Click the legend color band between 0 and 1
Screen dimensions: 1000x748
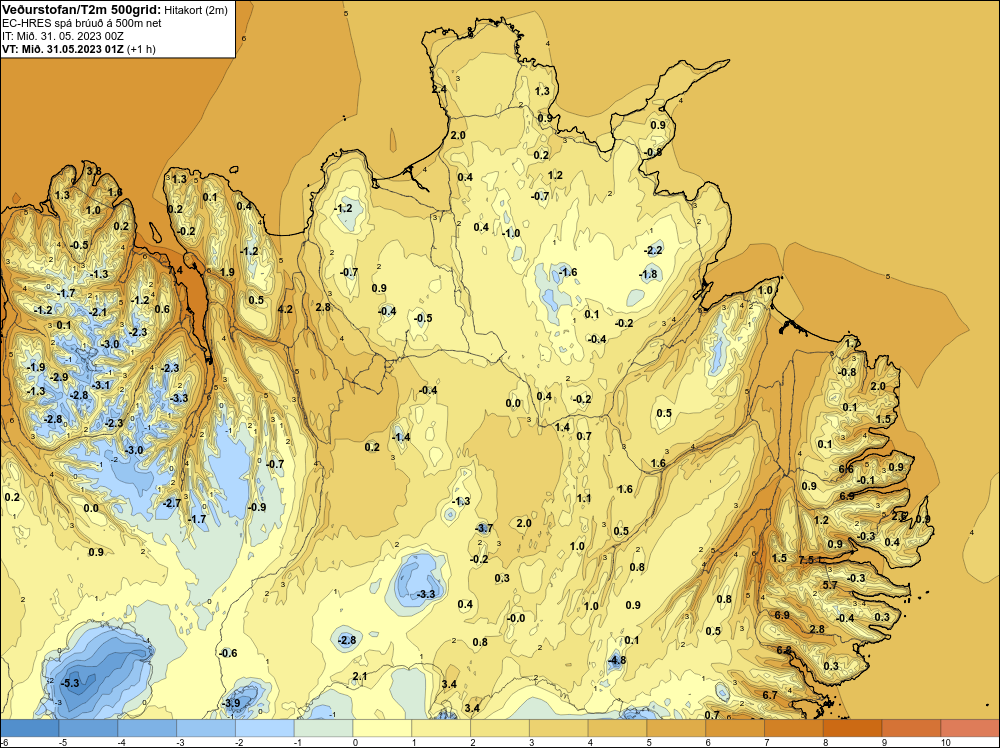[x=382, y=728]
